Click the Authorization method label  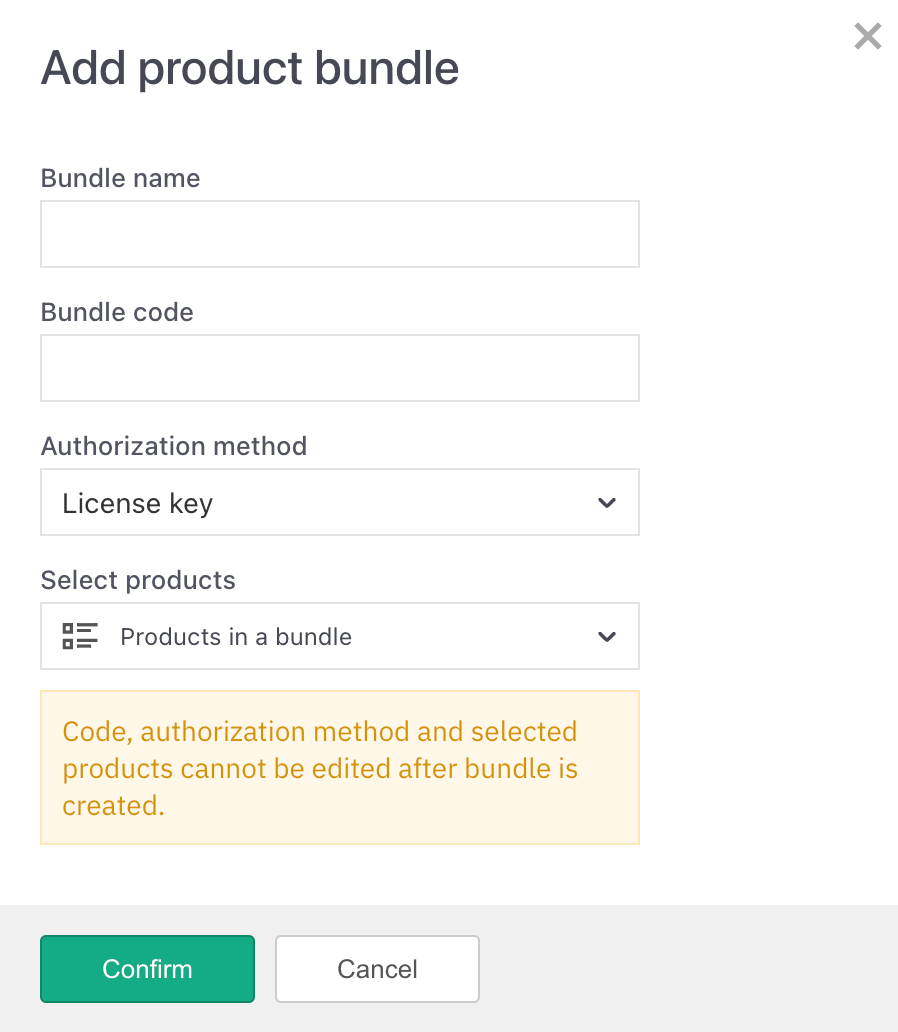pos(173,446)
